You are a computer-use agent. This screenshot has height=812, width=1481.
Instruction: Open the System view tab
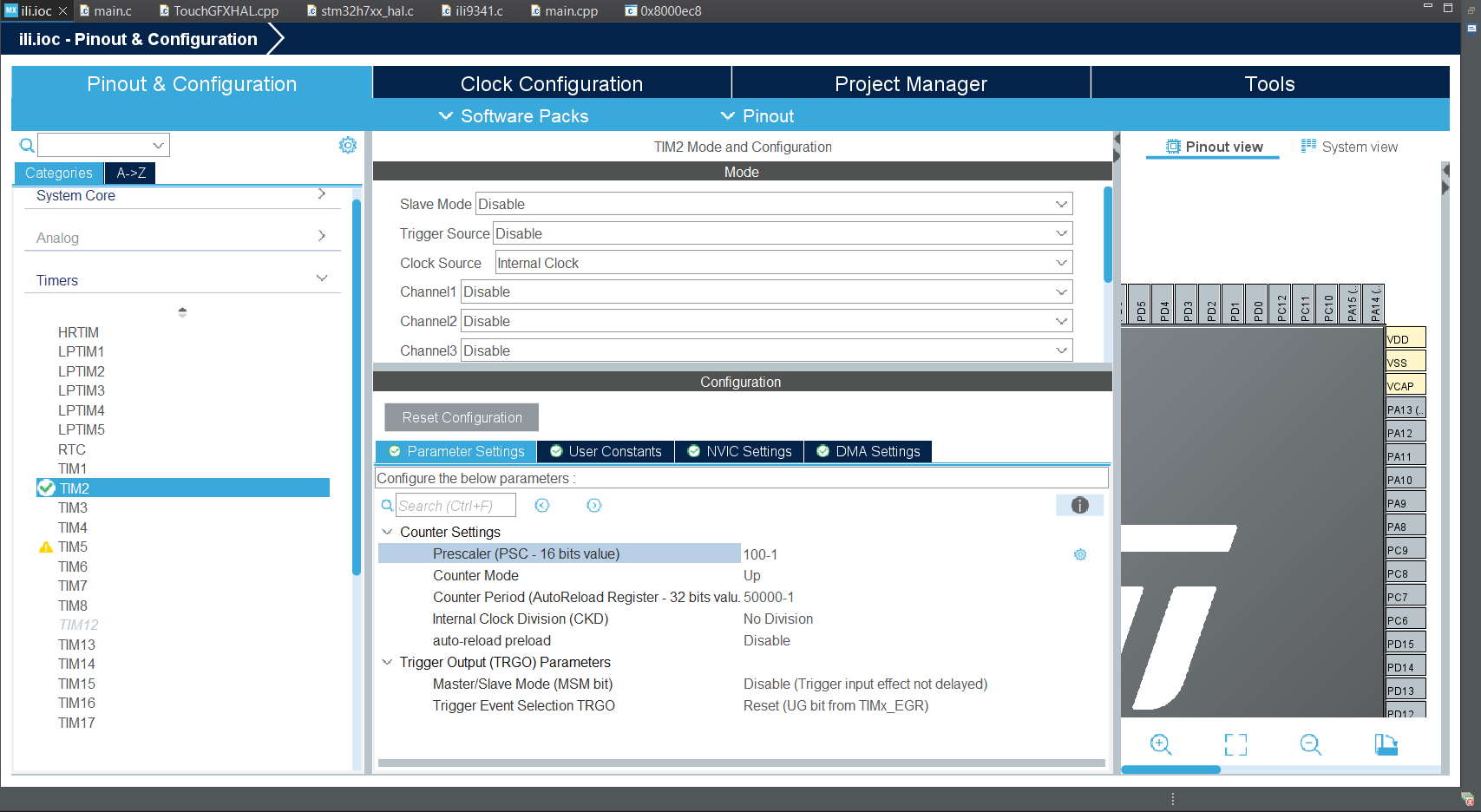1359,147
